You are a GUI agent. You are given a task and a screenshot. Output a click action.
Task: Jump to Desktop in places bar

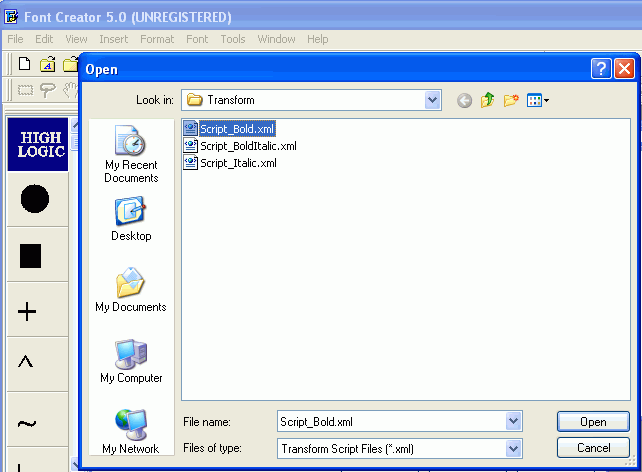(131, 219)
